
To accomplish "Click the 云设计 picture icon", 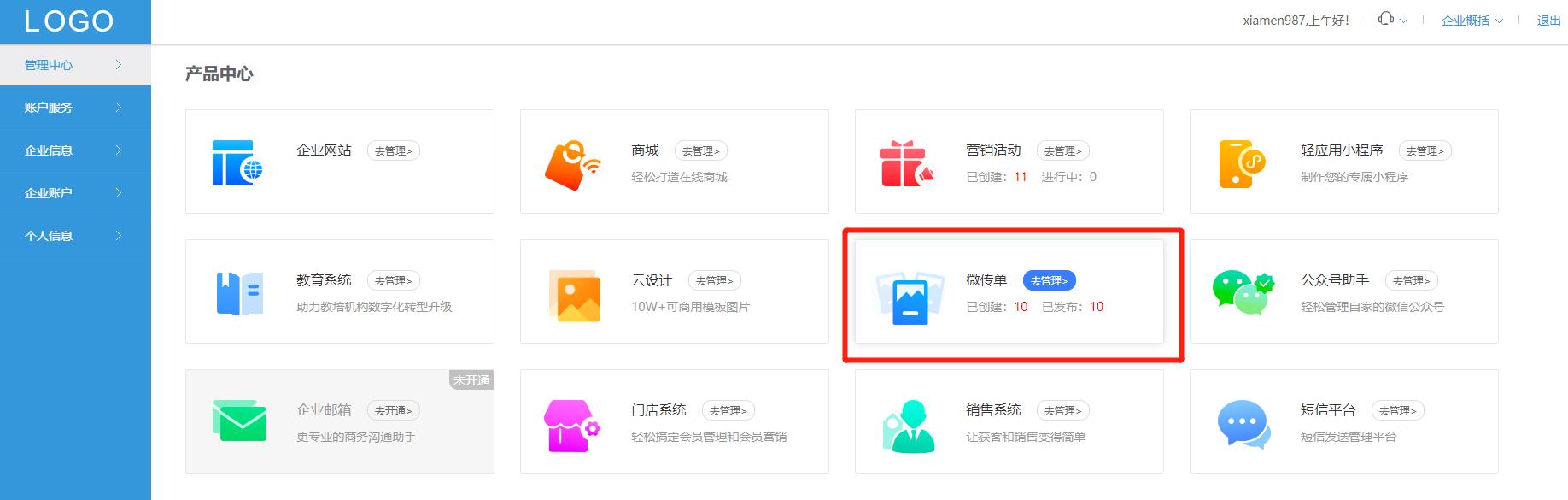I will click(x=574, y=296).
